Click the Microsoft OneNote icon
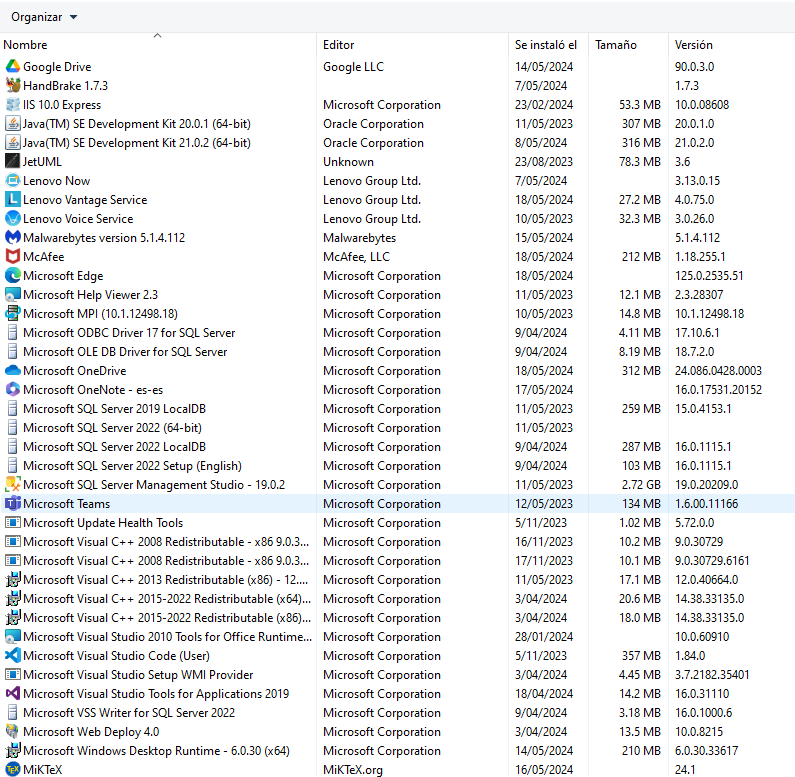The image size is (795, 777). (13, 390)
